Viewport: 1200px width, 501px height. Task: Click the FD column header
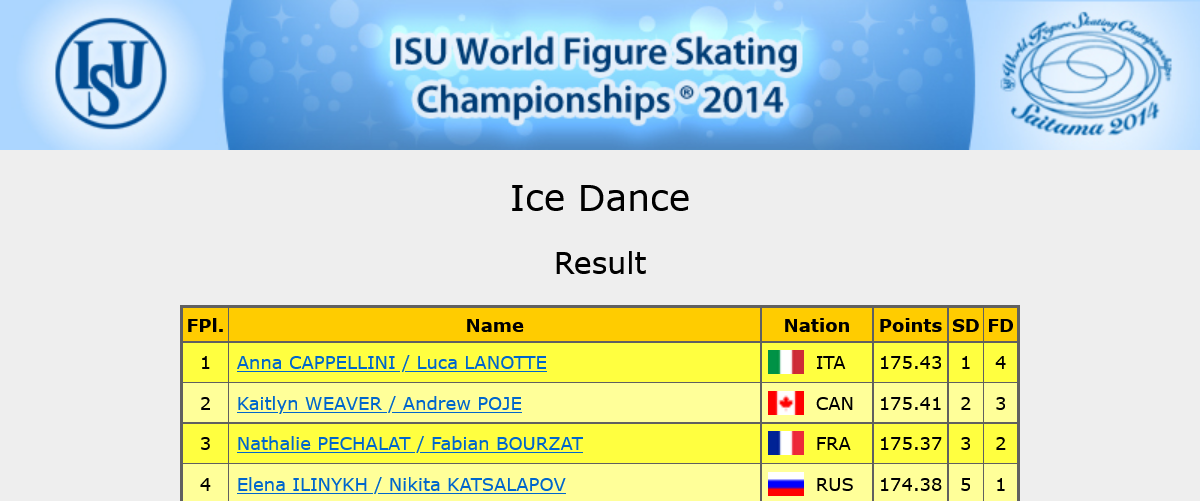1000,325
